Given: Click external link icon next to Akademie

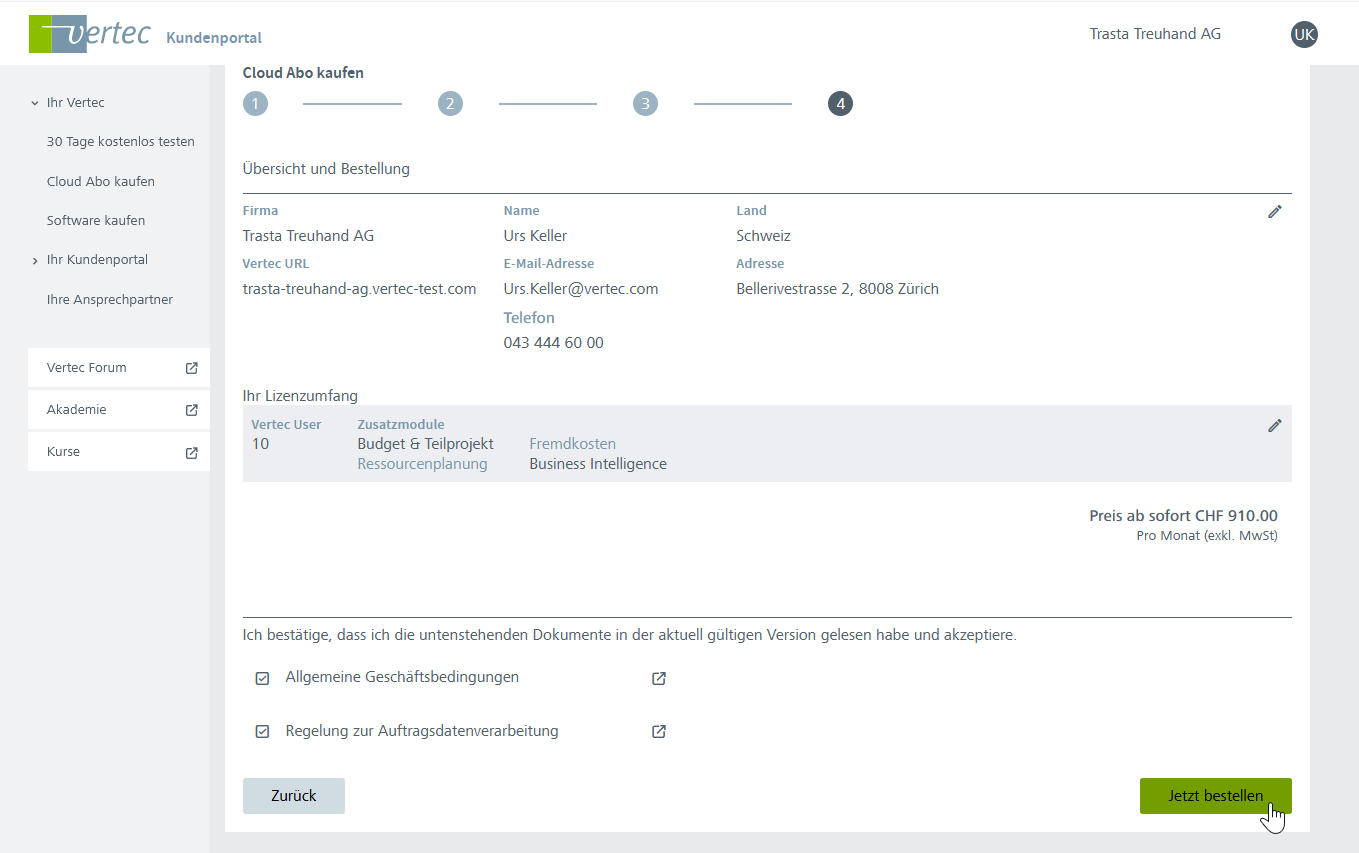Looking at the screenshot, I should coord(192,410).
